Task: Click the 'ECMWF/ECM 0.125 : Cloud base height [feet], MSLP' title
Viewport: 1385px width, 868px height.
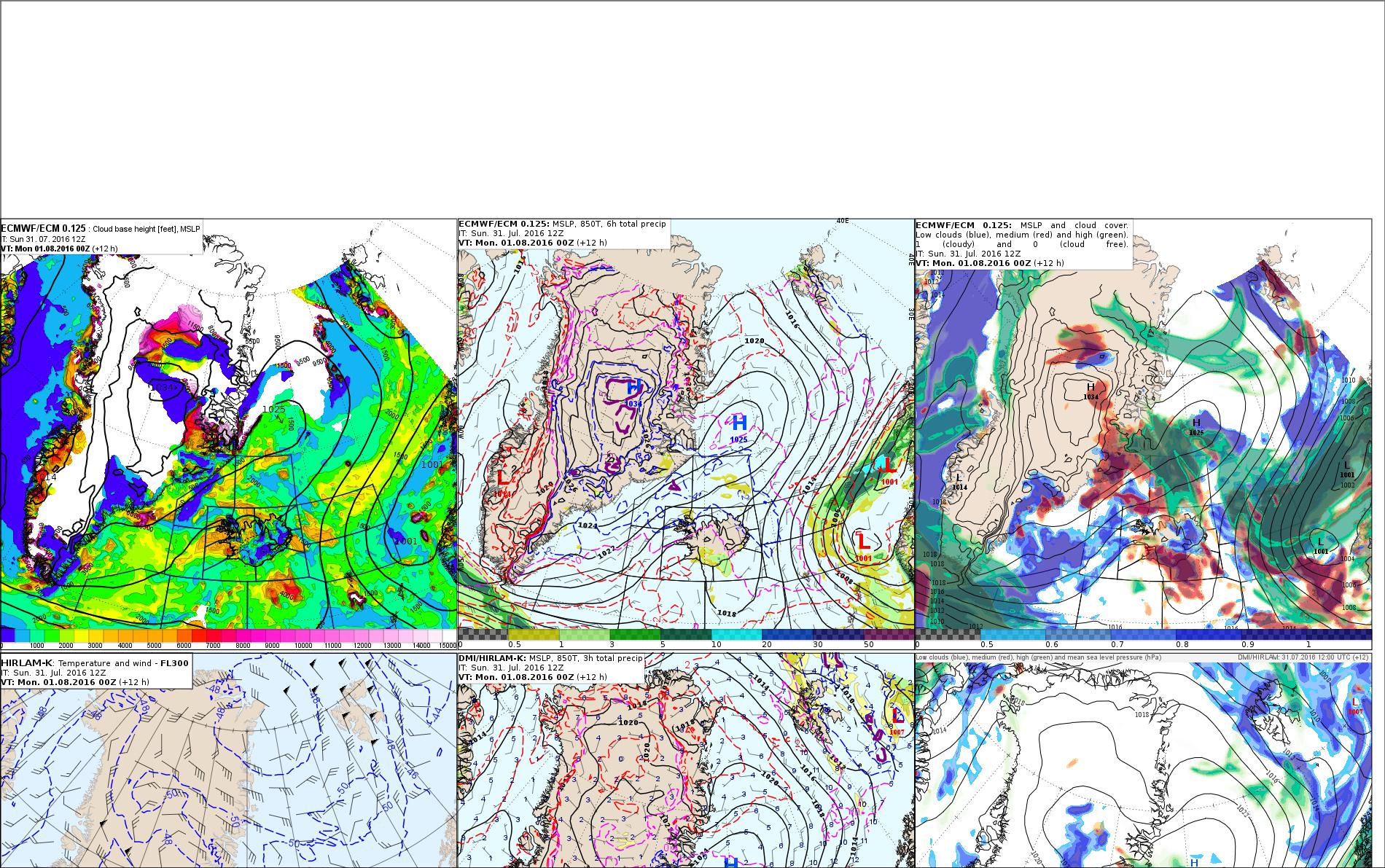Action: pos(101,229)
